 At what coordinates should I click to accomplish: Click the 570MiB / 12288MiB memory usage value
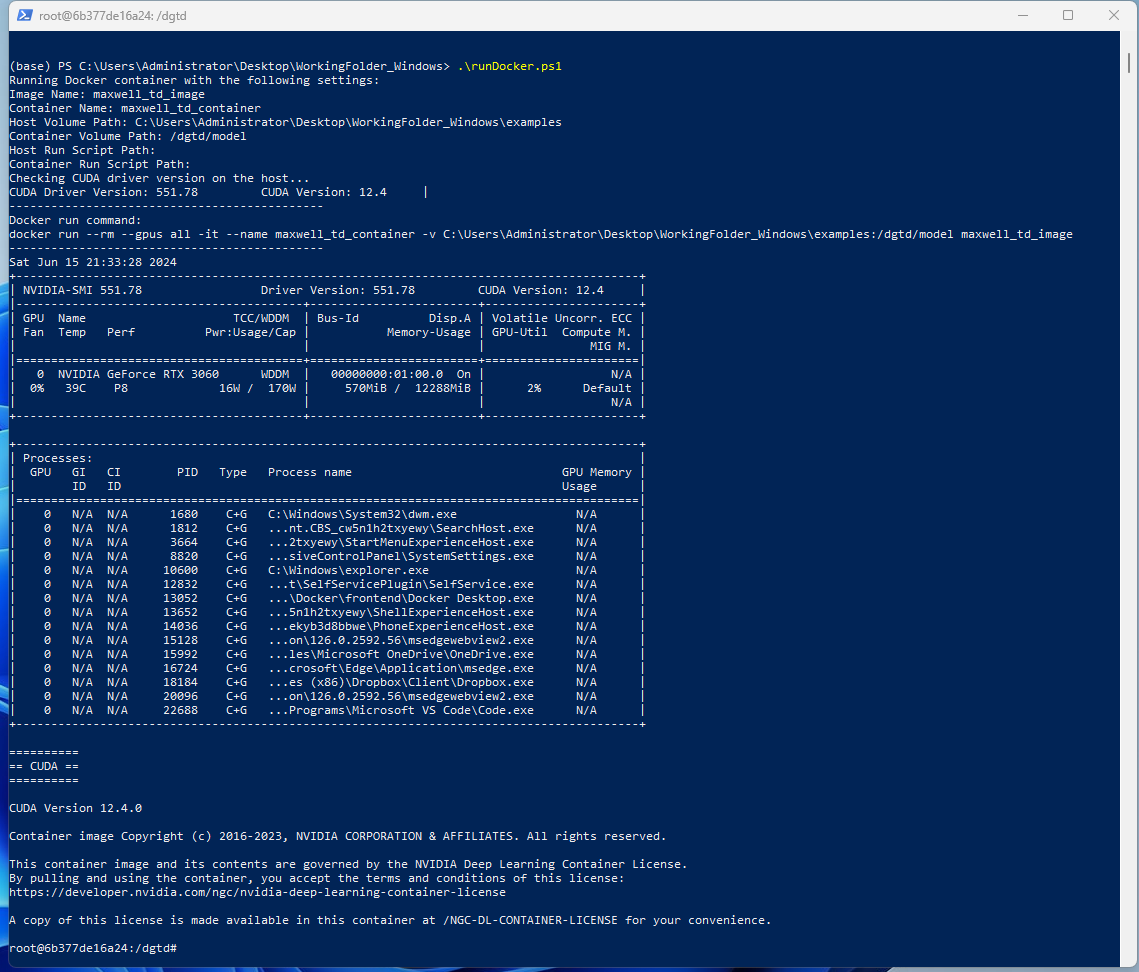click(408, 388)
